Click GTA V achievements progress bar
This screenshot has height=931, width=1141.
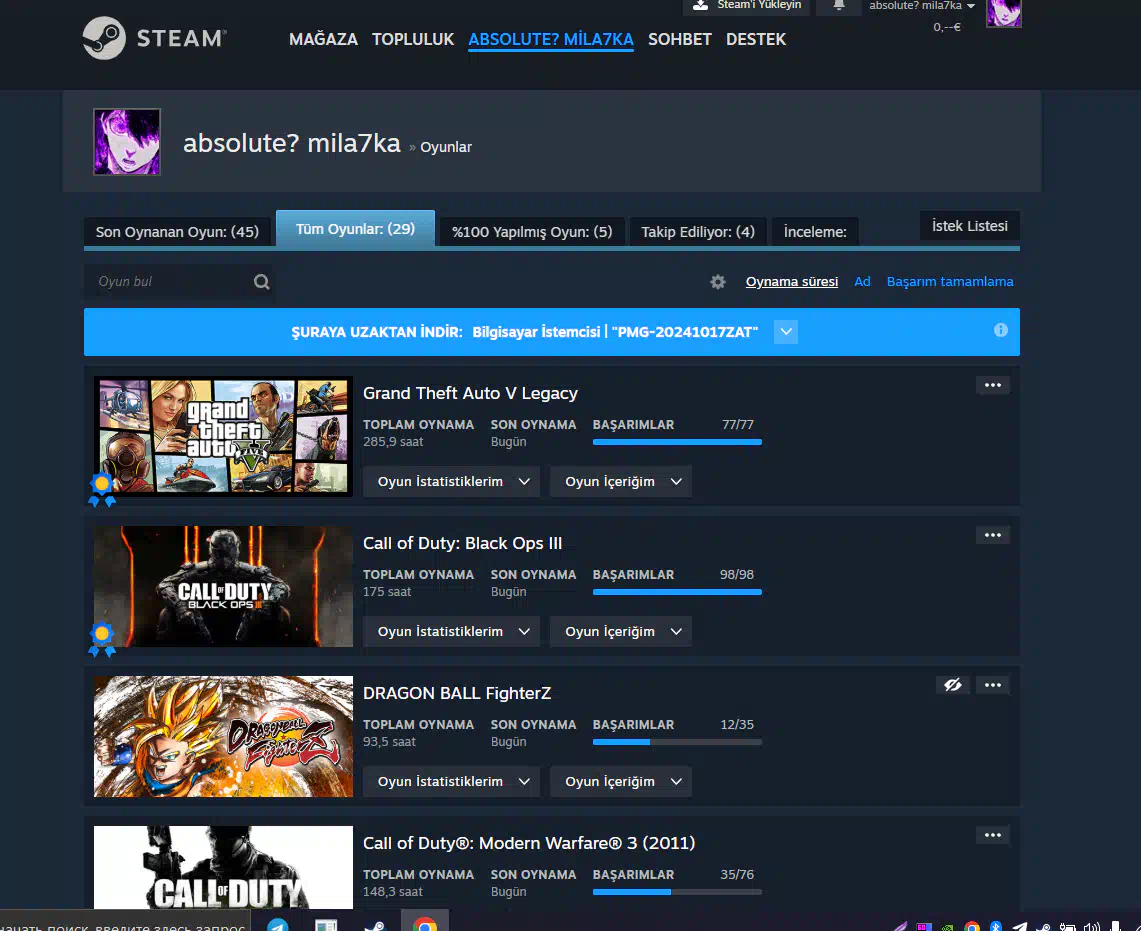click(x=677, y=442)
